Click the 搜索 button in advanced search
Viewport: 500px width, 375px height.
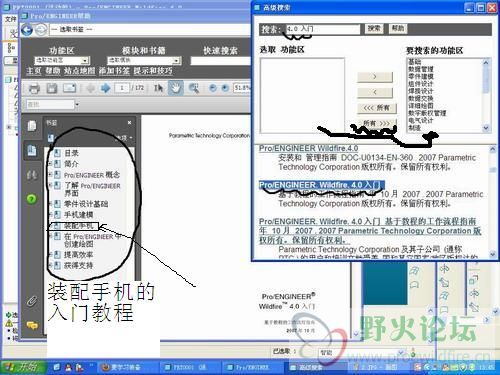(x=374, y=29)
